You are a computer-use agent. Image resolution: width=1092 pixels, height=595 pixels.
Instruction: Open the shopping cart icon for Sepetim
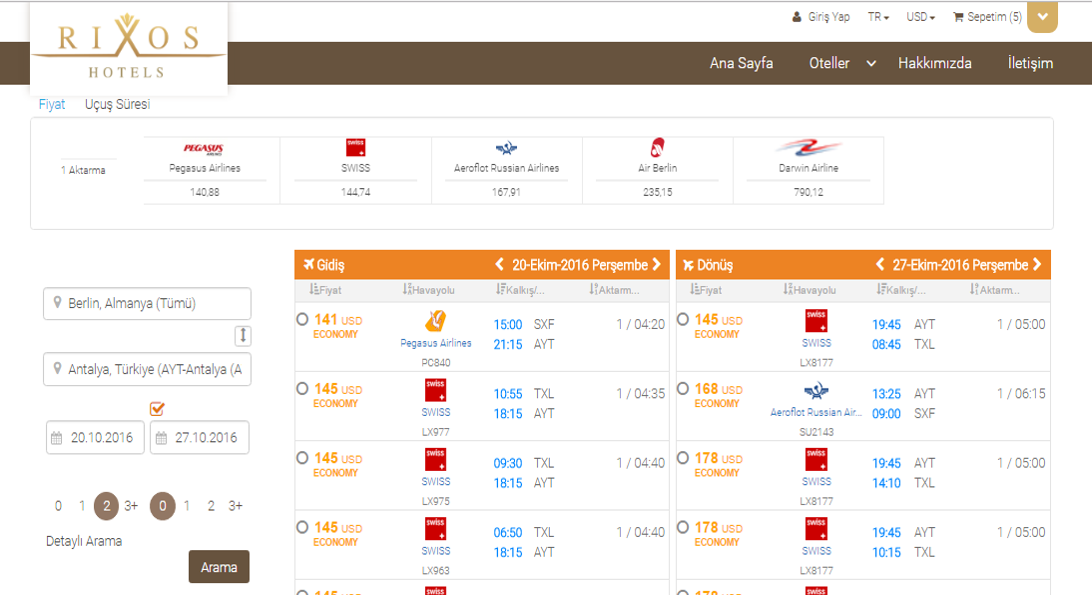(958, 17)
